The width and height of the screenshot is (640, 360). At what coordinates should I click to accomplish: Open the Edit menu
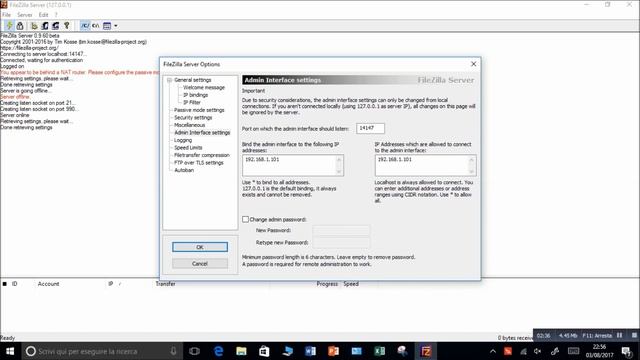(x=43, y=15)
